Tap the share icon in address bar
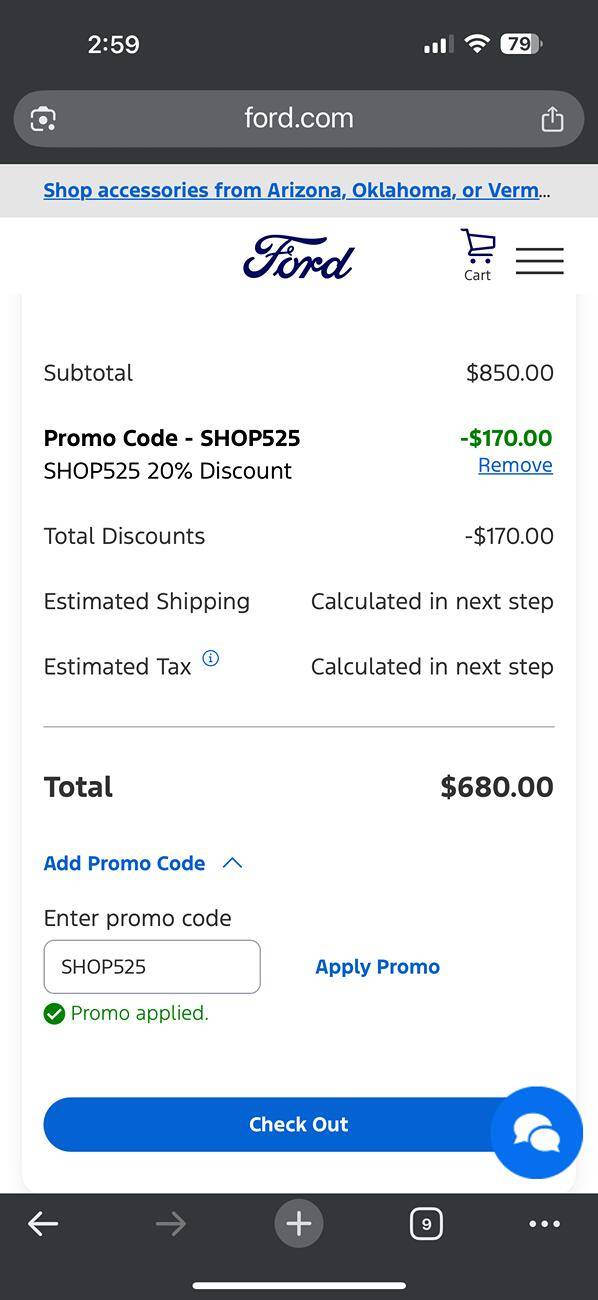The height and width of the screenshot is (1300, 598). tap(552, 119)
